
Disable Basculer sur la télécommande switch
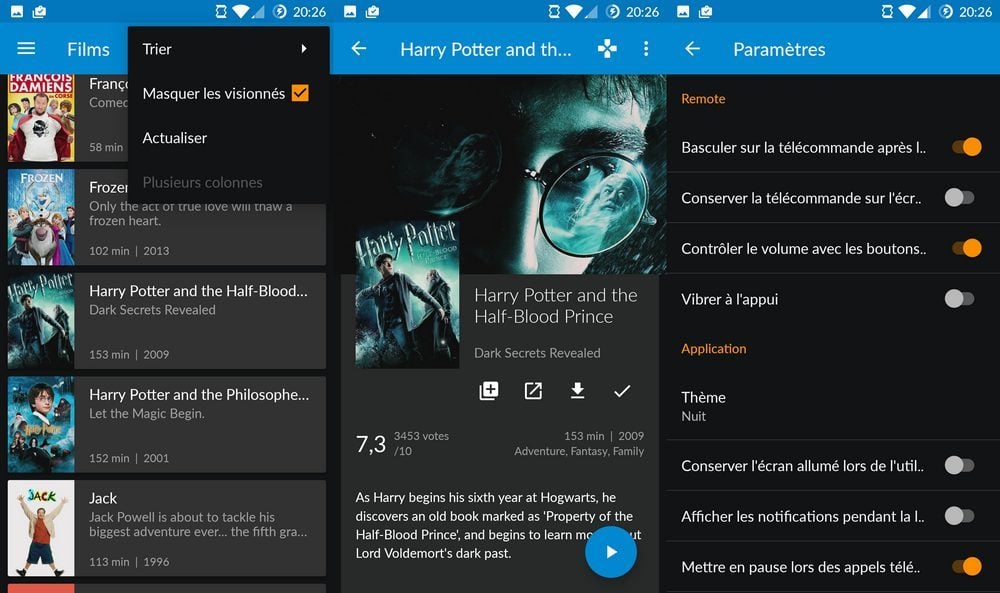pyautogui.click(x=967, y=147)
